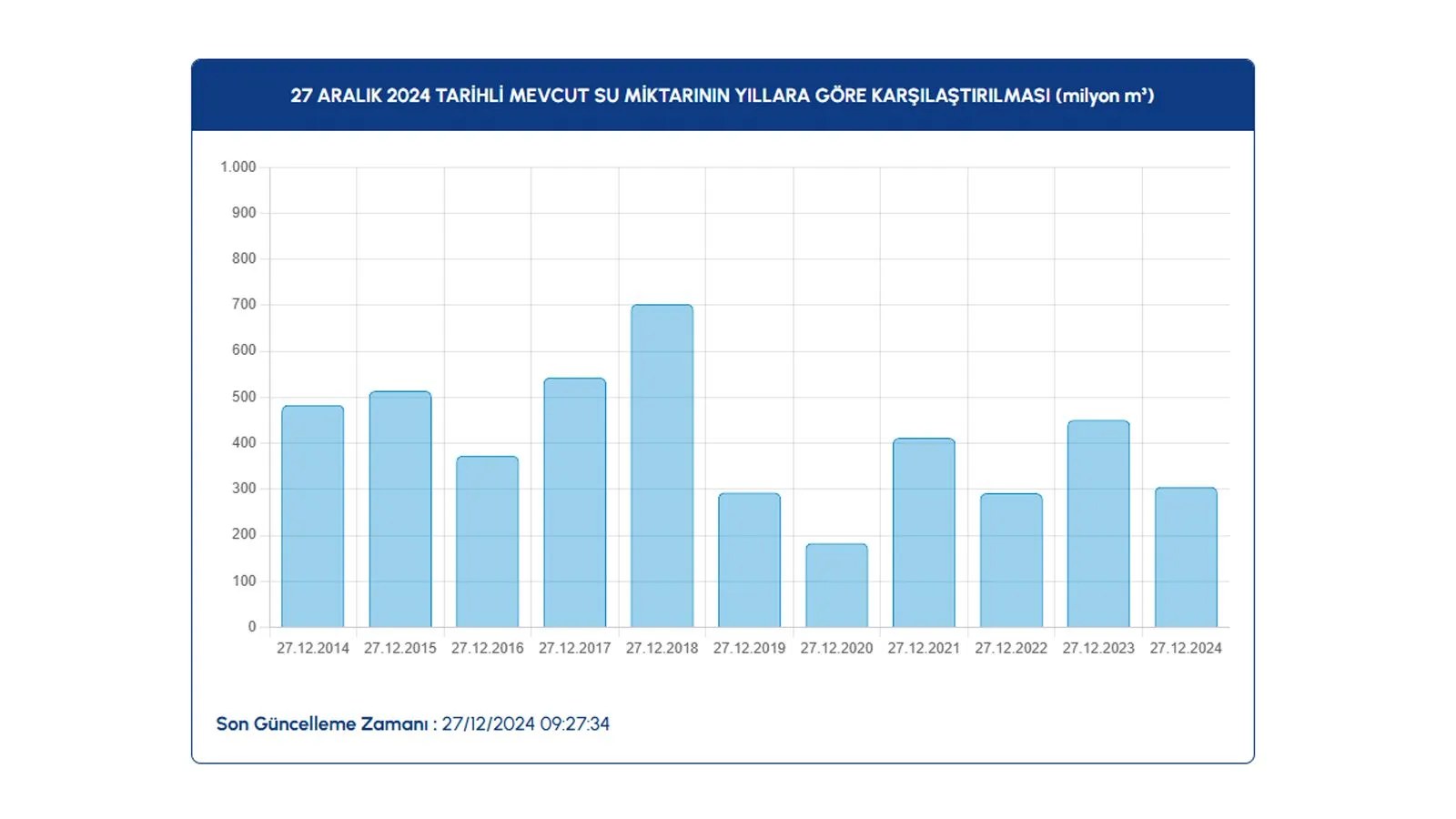Select the 27.12.2021 bar

pyautogui.click(x=925, y=532)
